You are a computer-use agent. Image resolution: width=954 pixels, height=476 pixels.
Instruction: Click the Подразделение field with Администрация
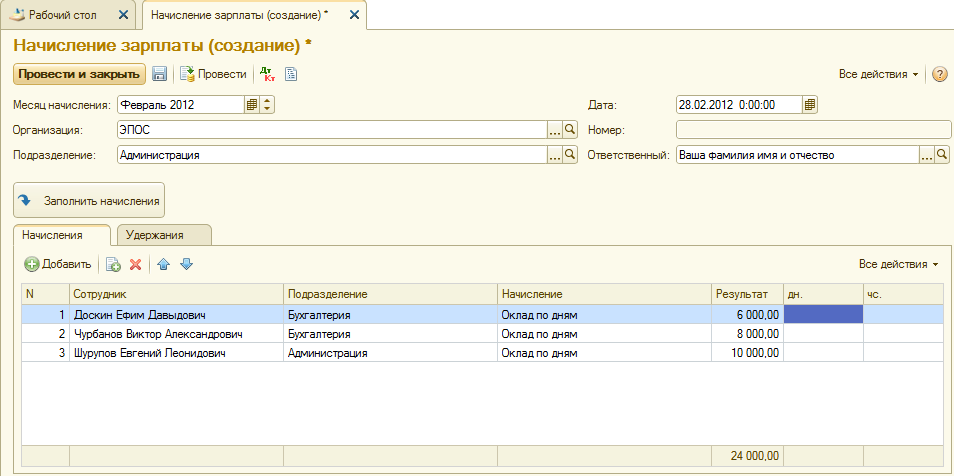click(x=332, y=155)
